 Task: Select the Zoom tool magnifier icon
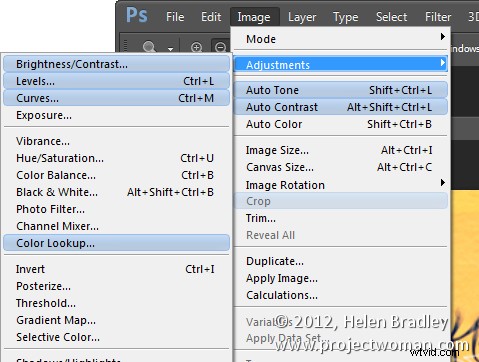point(149,47)
